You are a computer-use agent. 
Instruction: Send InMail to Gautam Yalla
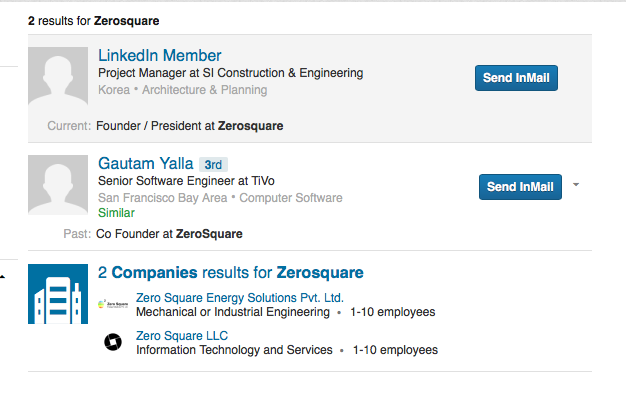point(520,187)
